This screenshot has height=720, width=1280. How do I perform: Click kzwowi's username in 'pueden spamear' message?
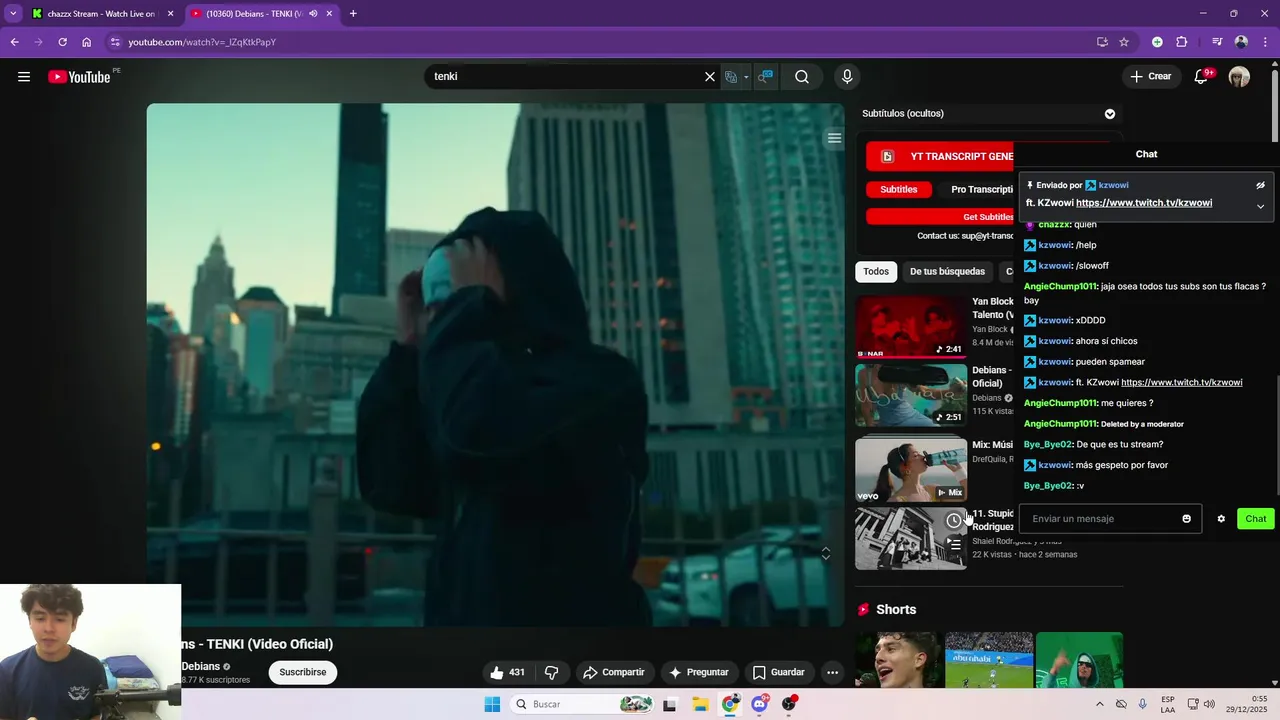[1055, 362]
